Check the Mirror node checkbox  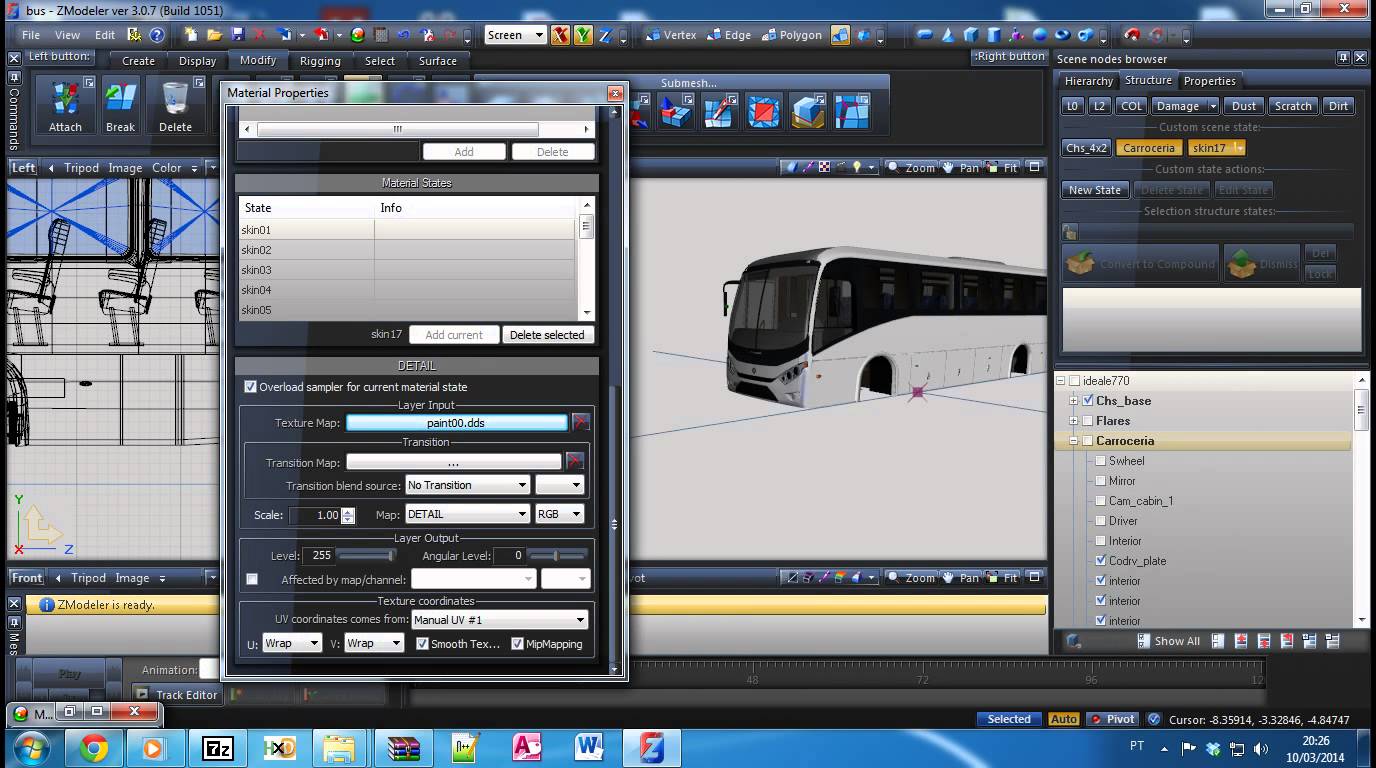1101,481
